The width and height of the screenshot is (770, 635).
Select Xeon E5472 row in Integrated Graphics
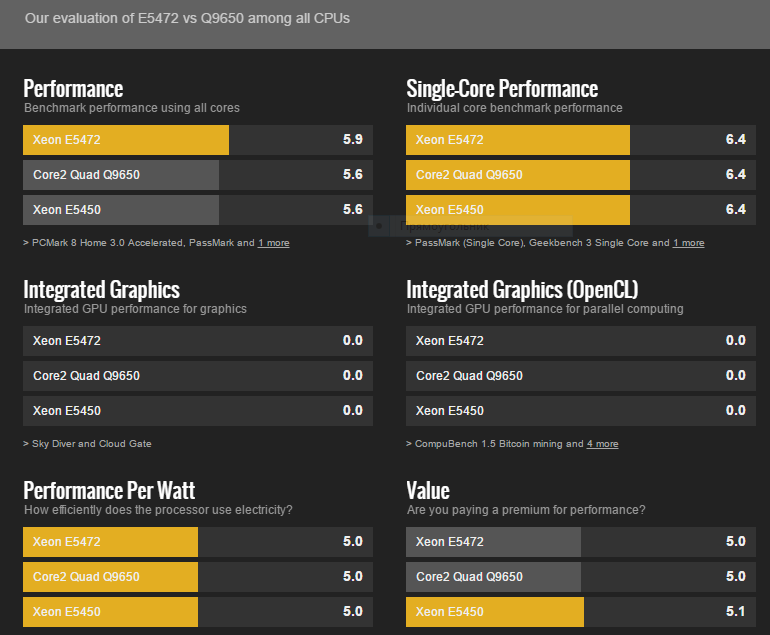point(198,341)
